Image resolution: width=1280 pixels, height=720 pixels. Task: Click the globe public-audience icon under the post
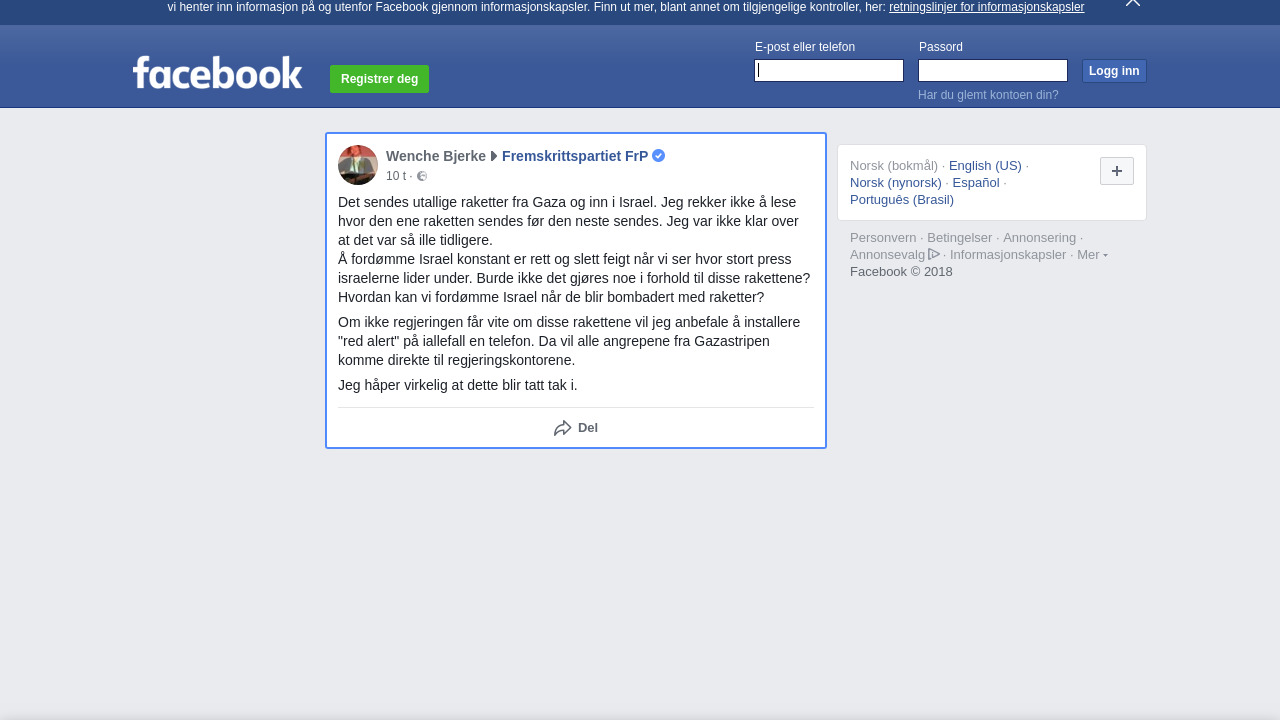(422, 176)
